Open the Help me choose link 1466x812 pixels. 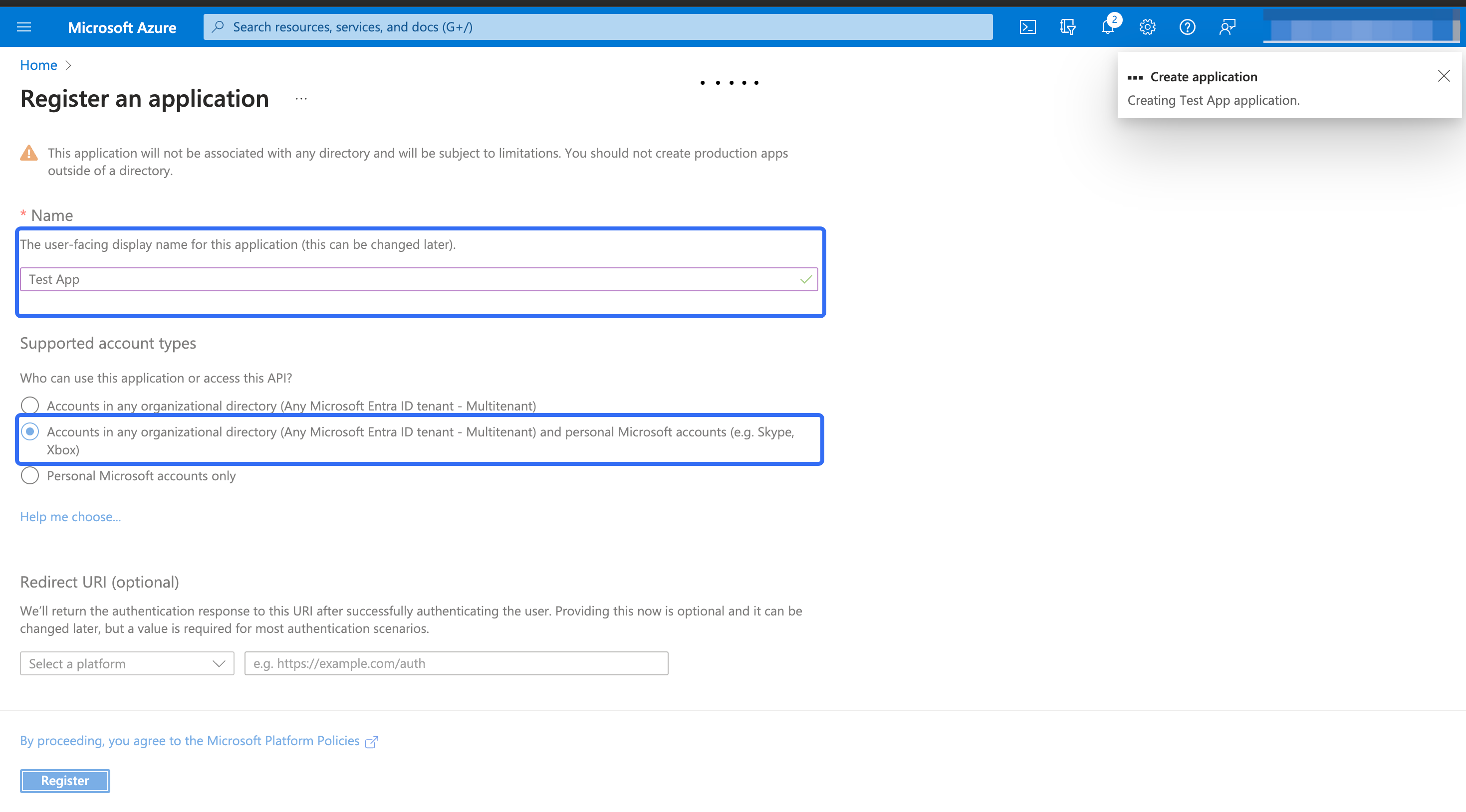(x=70, y=517)
